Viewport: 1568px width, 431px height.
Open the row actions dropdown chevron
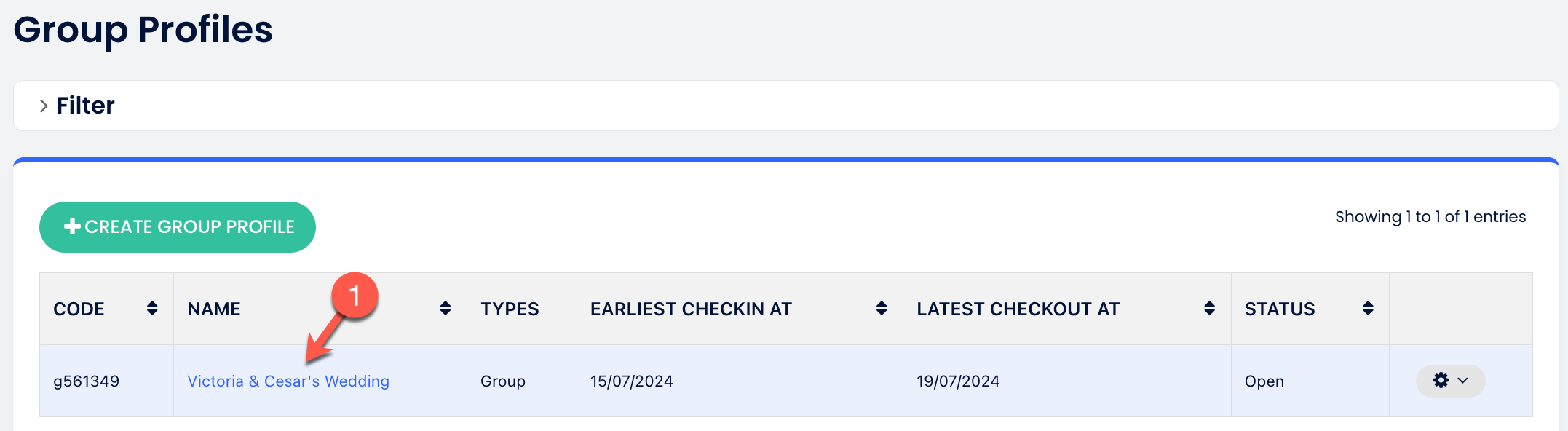click(x=1463, y=381)
